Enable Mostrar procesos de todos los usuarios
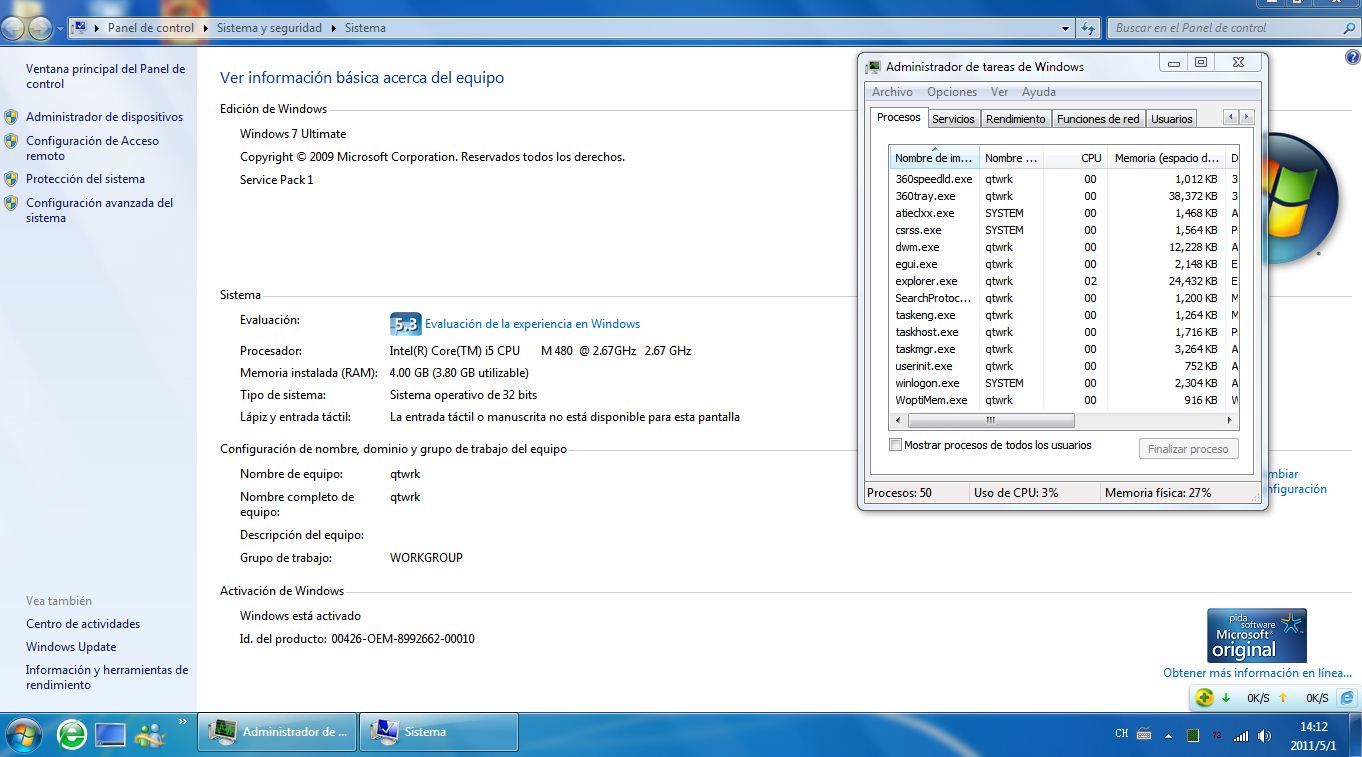The image size is (1362, 757). click(x=896, y=445)
